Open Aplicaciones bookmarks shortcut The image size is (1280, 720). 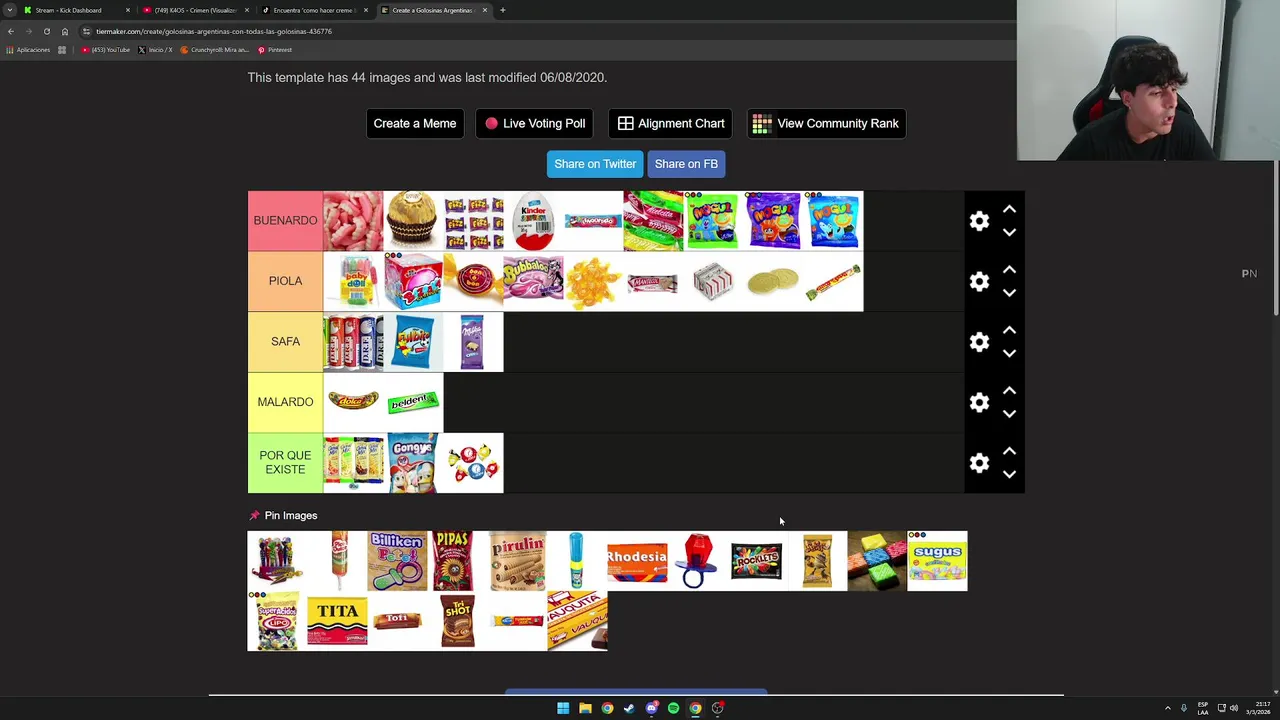point(28,50)
